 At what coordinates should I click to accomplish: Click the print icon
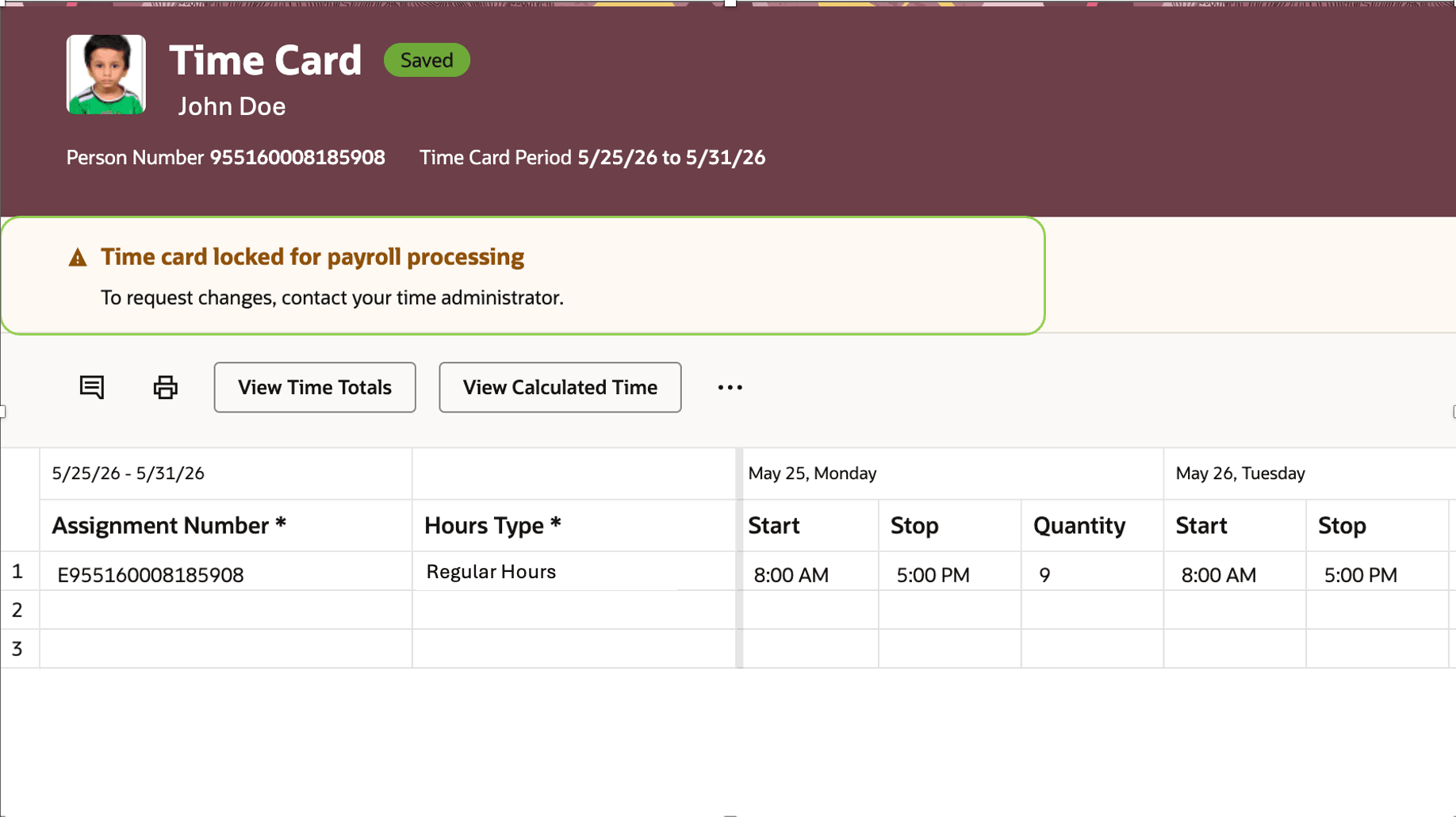click(x=165, y=387)
